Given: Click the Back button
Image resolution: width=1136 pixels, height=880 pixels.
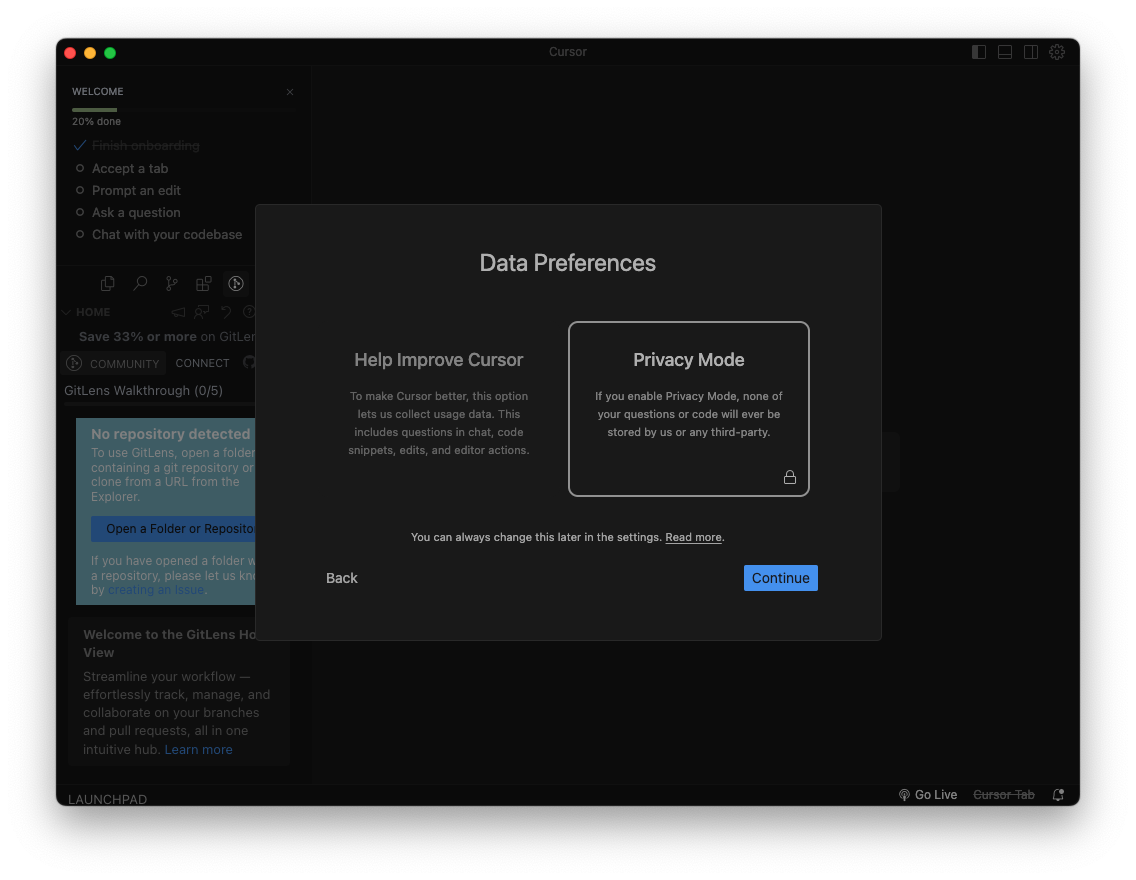Looking at the screenshot, I should pos(342,578).
